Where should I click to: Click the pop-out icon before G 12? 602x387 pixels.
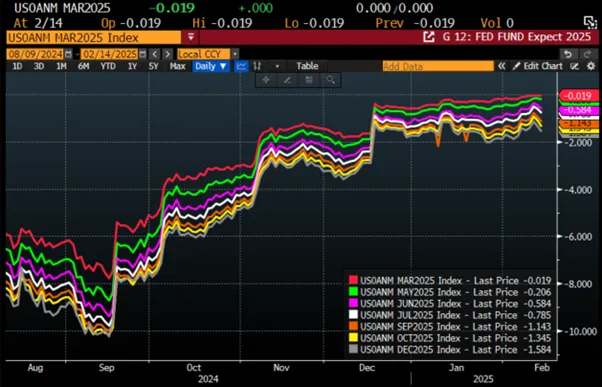click(x=429, y=37)
